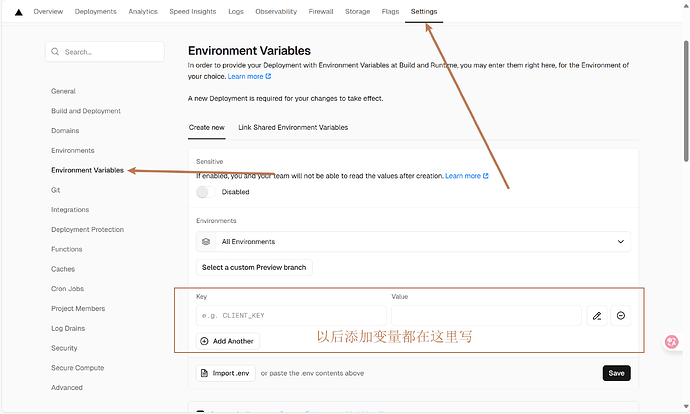
Task: Click the page vertical scrollbar thumb
Action: (686, 101)
